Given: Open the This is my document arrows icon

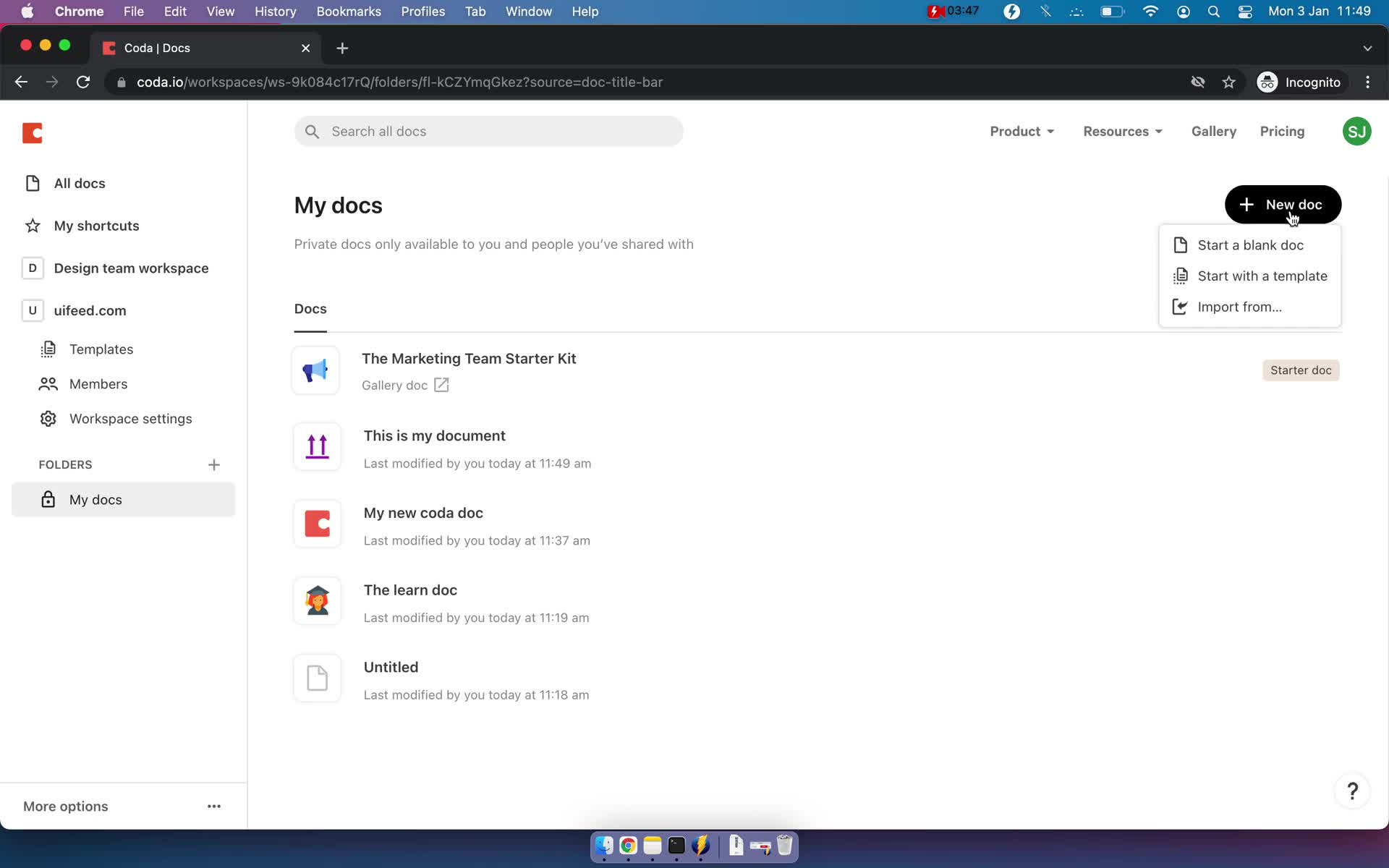Looking at the screenshot, I should (x=317, y=447).
